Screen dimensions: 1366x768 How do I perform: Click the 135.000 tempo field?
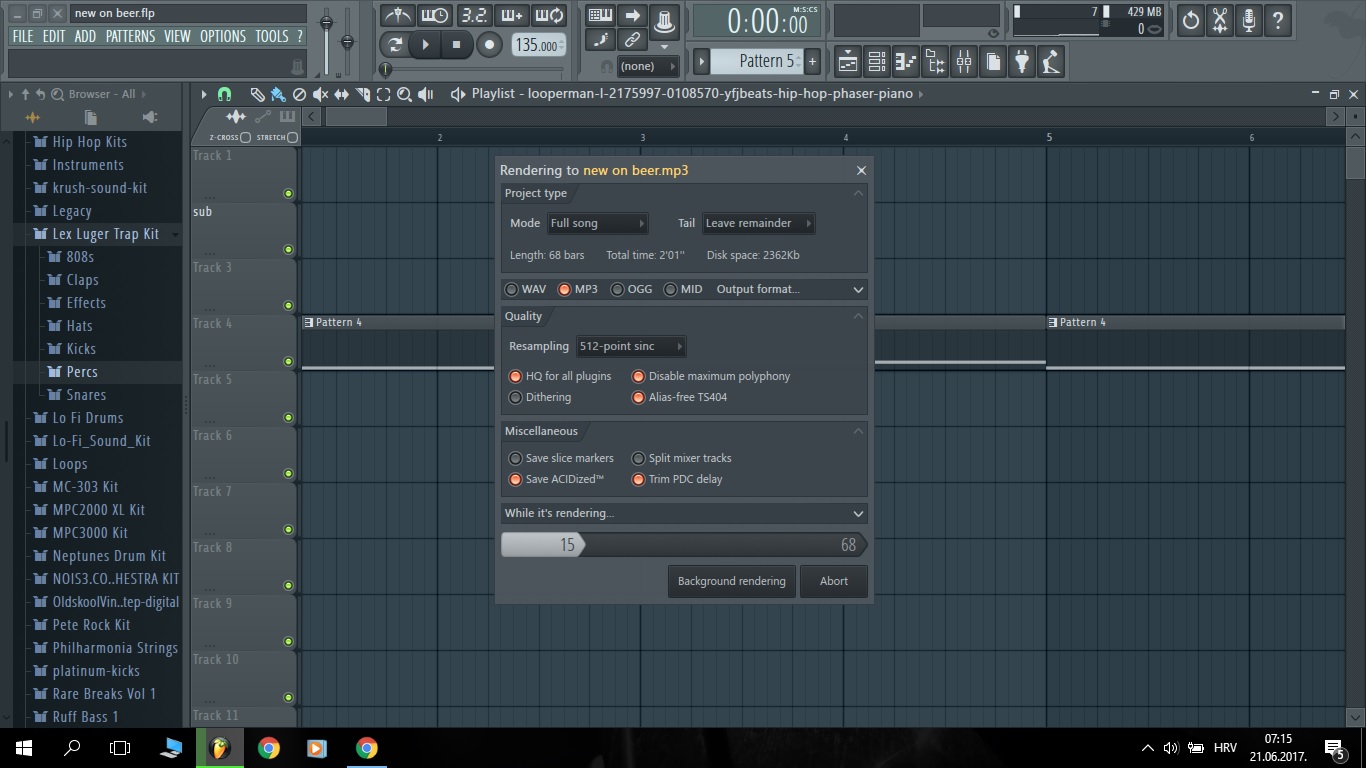(538, 45)
